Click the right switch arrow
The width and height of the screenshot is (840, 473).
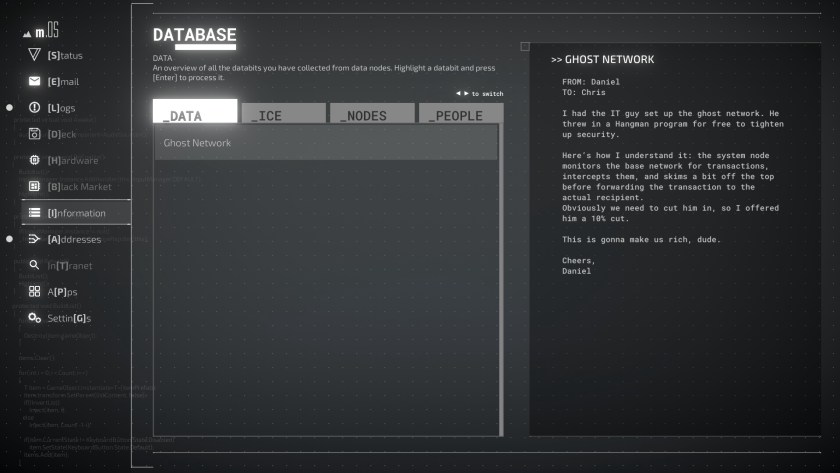click(465, 94)
